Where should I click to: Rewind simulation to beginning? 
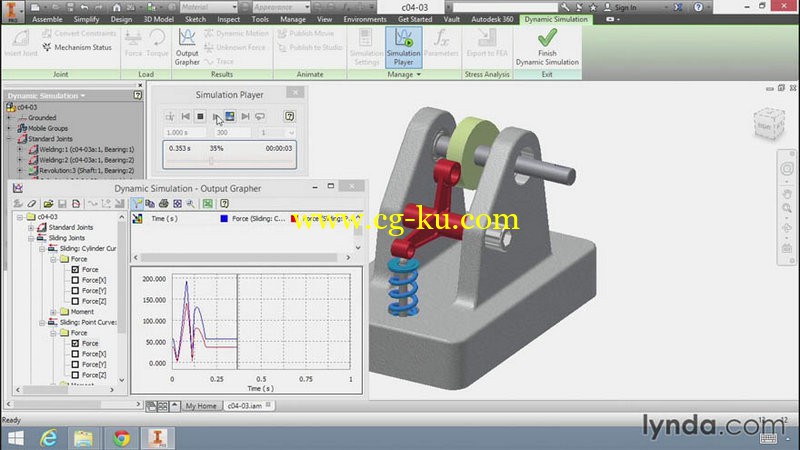186,116
